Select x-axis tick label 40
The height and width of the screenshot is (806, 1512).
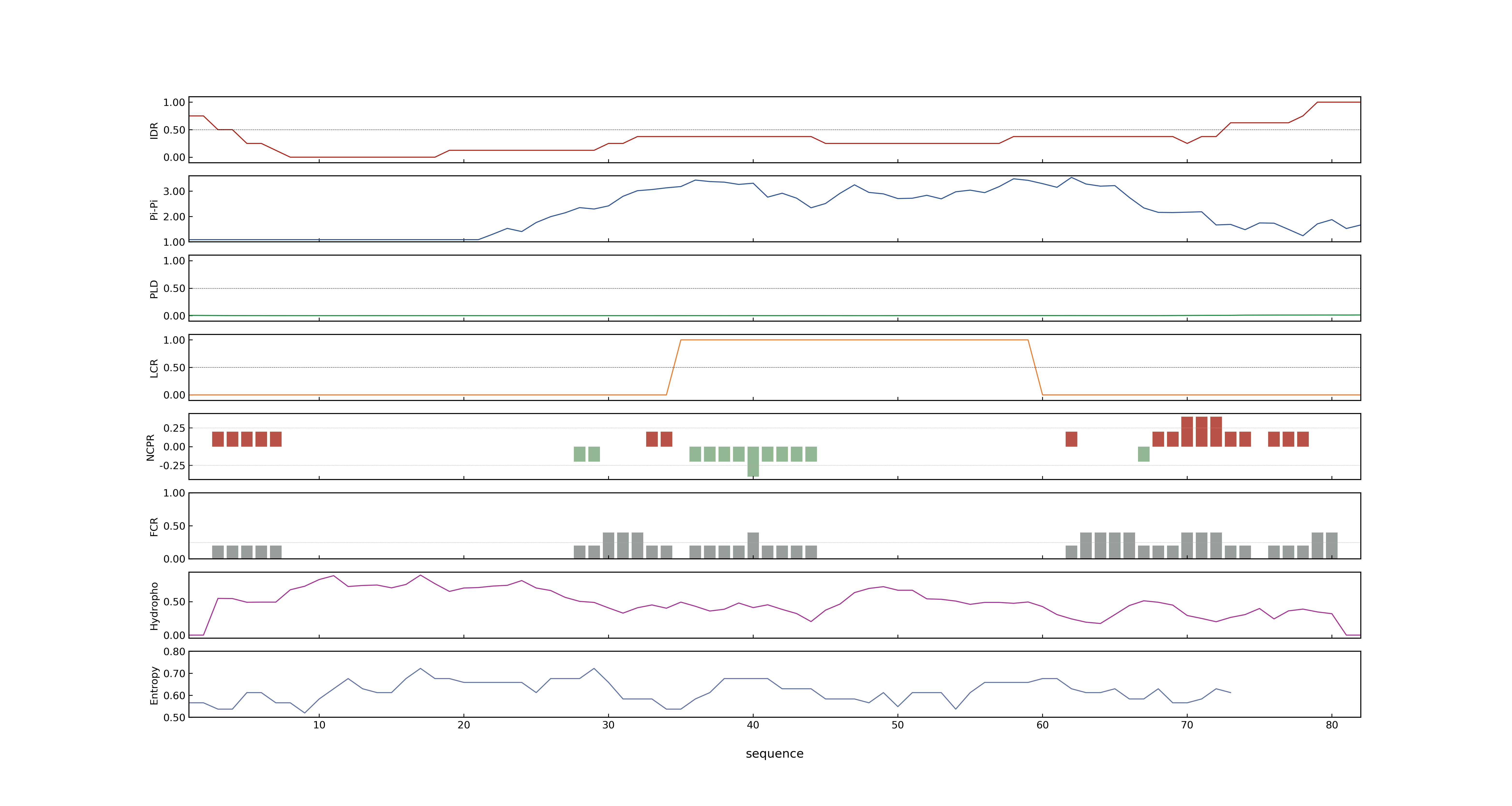pyautogui.click(x=753, y=725)
